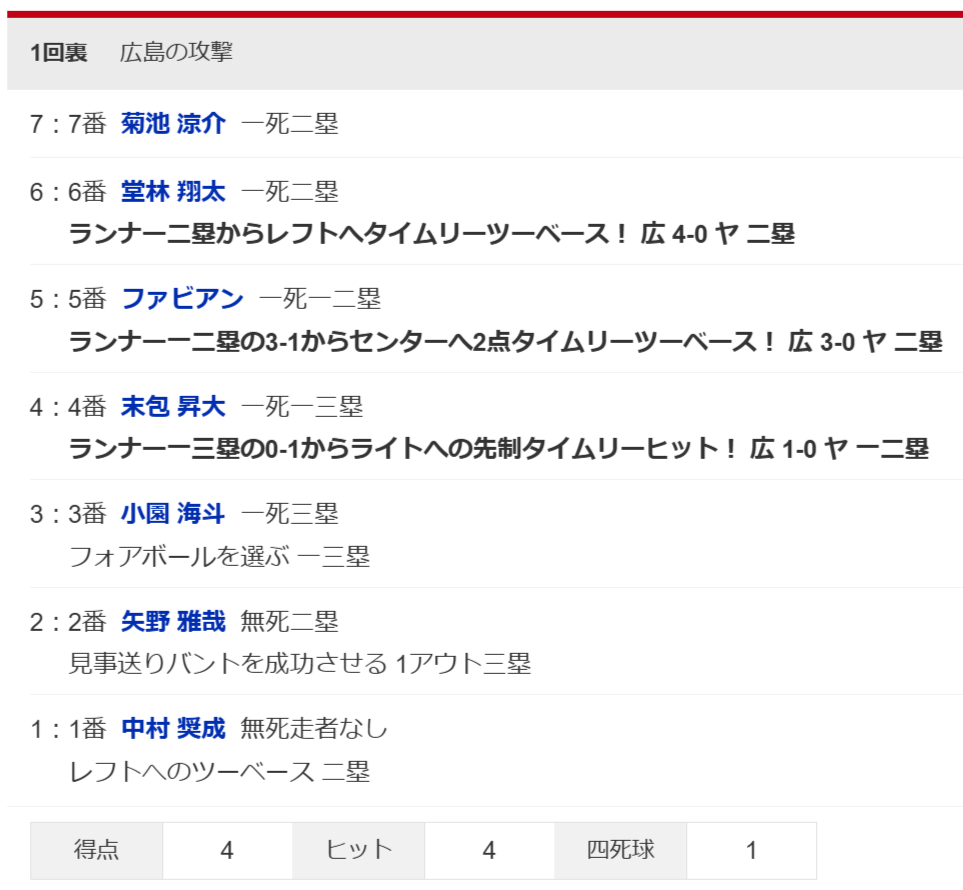This screenshot has width=963, height=890.
Task: Click the 四死球 summary table cell
Action: point(620,851)
